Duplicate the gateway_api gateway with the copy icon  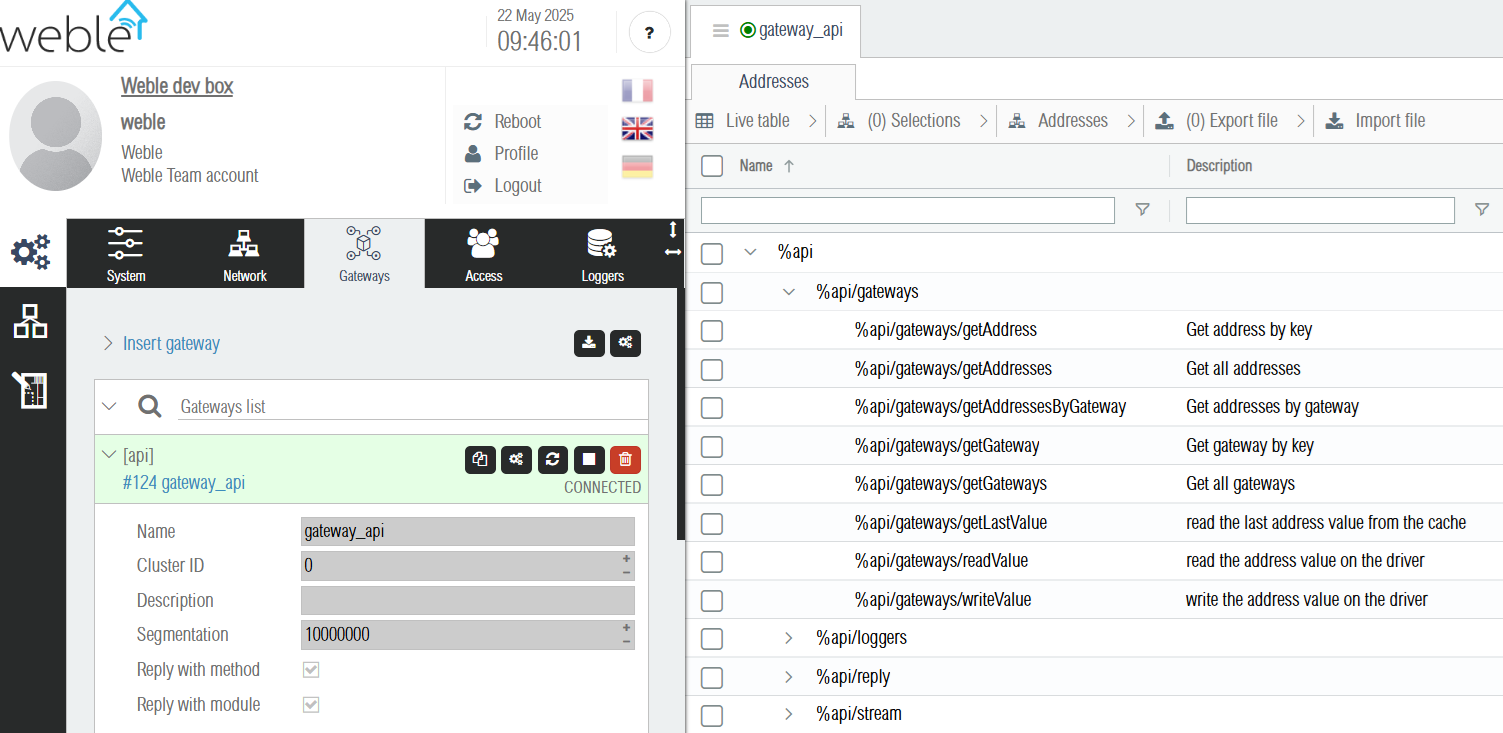click(x=480, y=459)
